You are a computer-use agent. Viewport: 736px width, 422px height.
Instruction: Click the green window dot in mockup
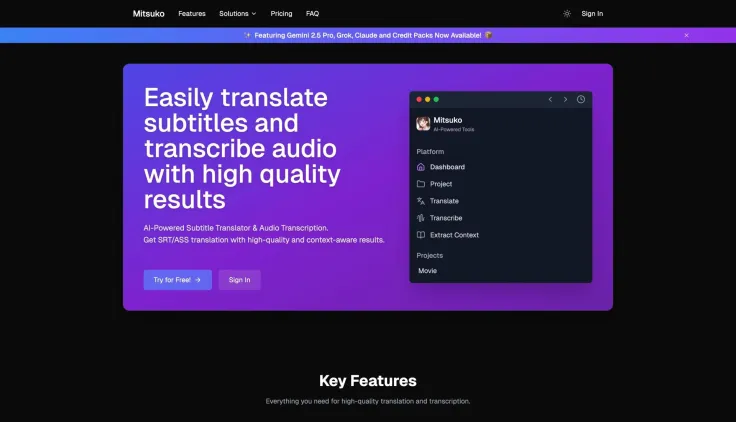[436, 99]
